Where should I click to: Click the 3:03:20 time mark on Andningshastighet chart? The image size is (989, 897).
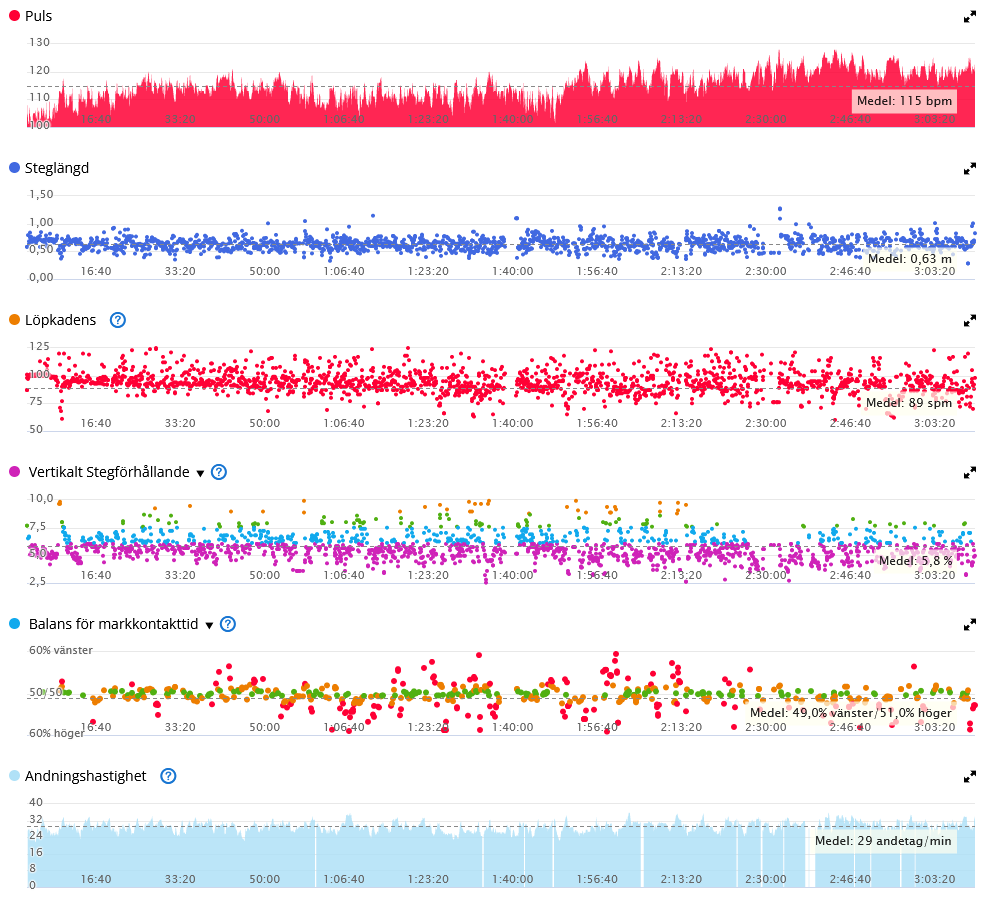click(935, 879)
